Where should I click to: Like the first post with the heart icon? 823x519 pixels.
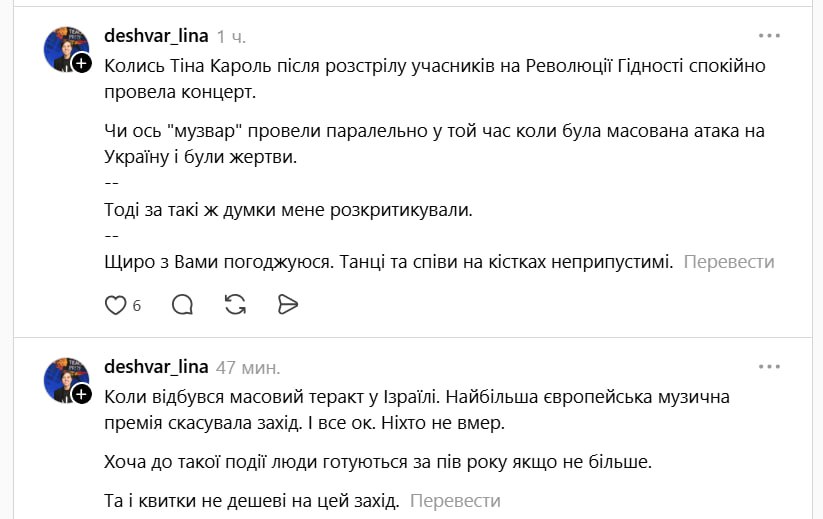[x=116, y=305]
